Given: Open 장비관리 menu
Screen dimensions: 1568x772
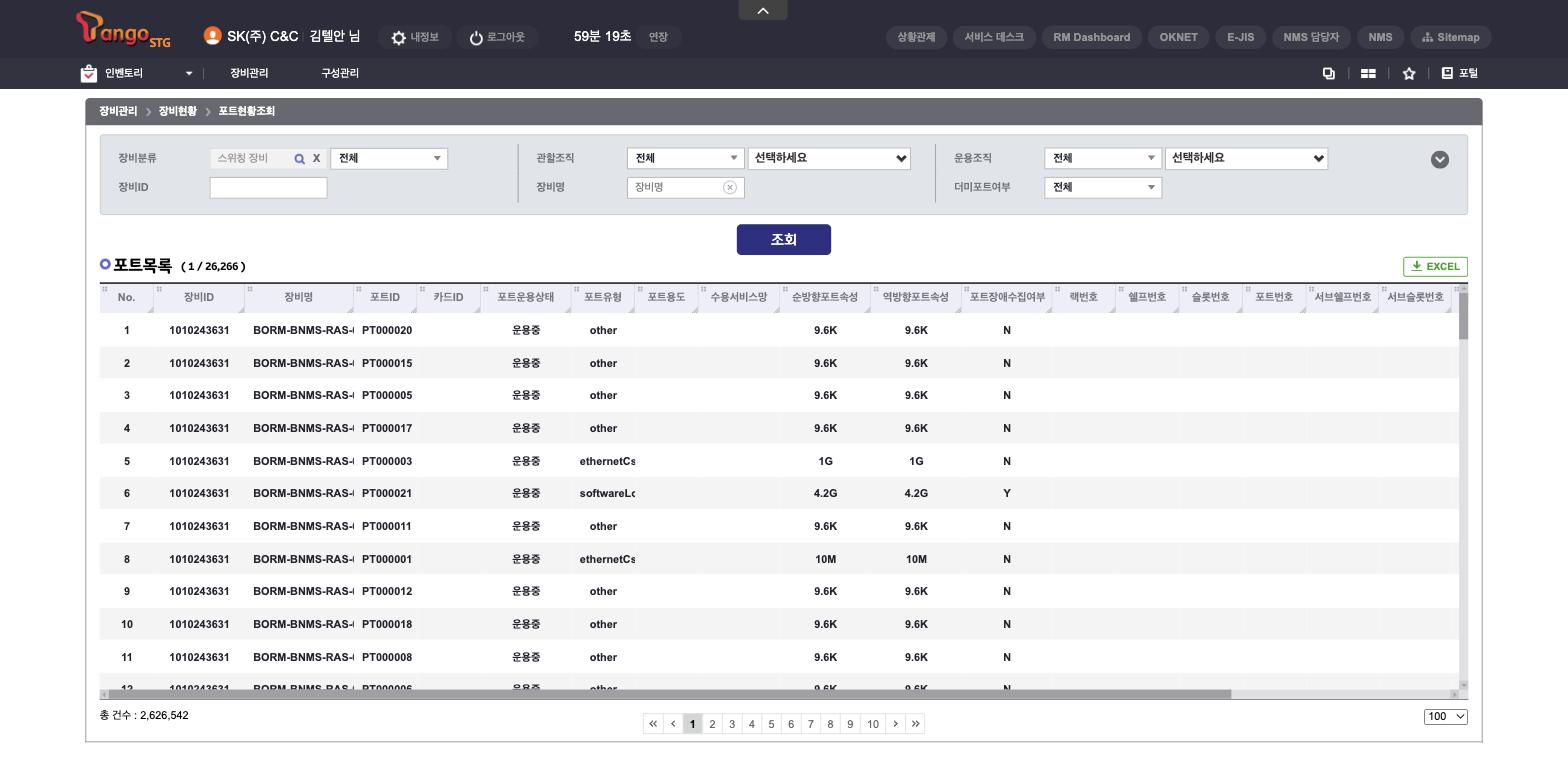Looking at the screenshot, I should click(x=249, y=73).
